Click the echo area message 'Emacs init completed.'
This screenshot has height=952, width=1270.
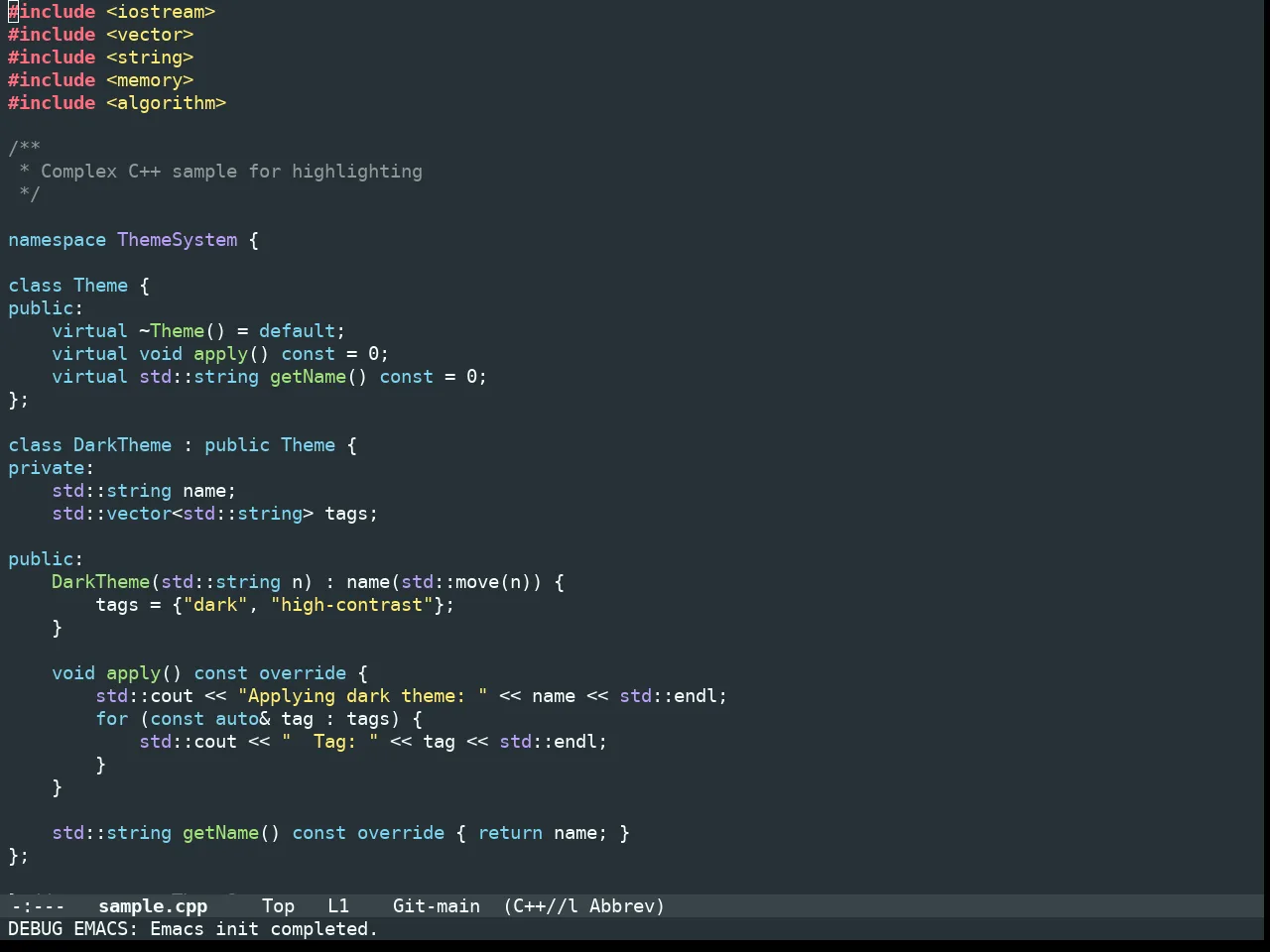264,929
